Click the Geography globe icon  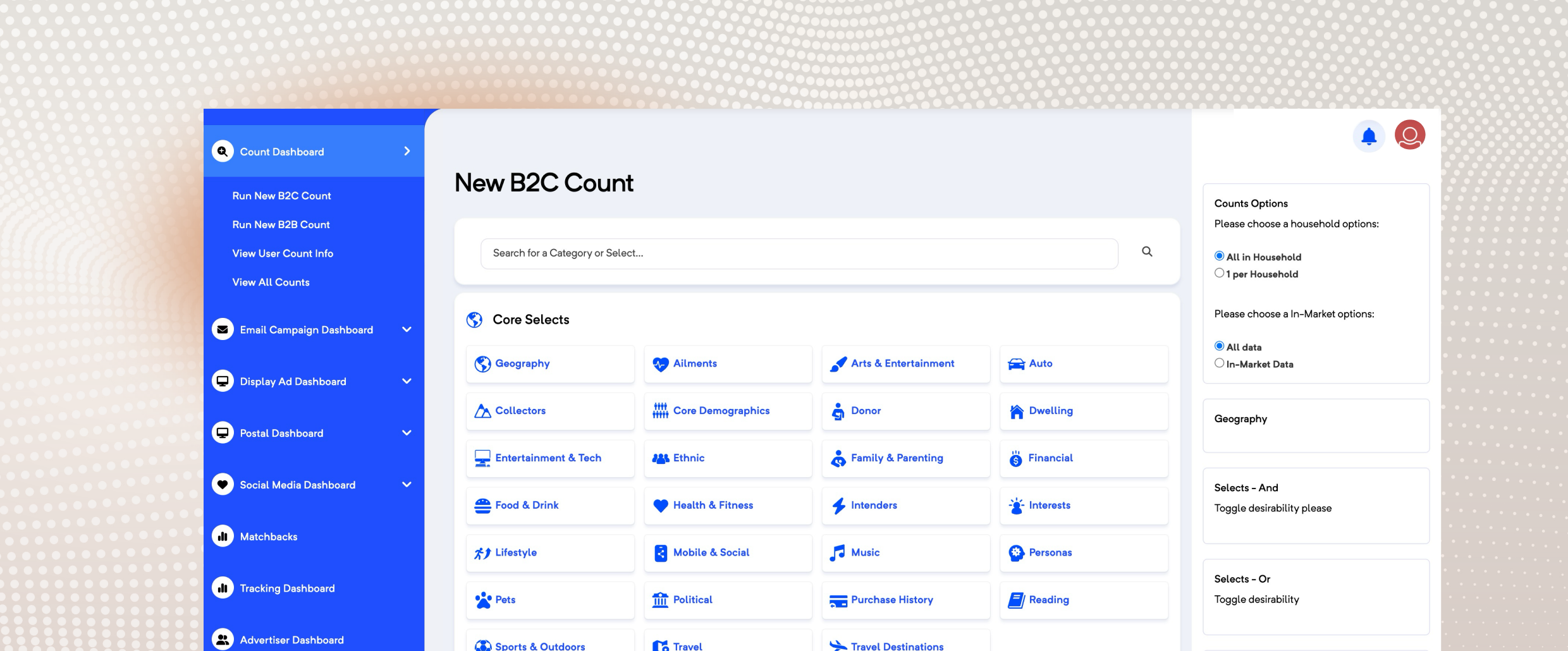482,364
